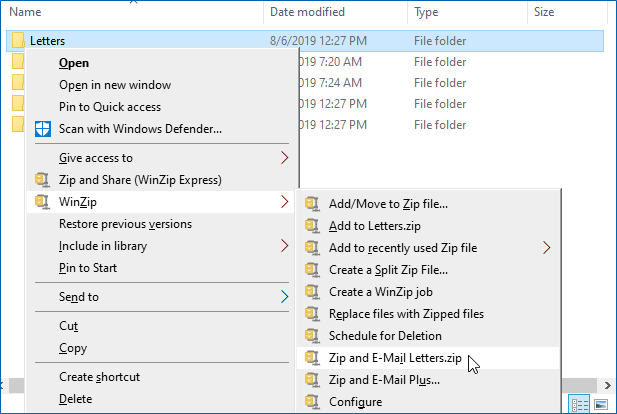Click the File folder type on the 7:24 AM row
This screenshot has width=617, height=414.
[x=440, y=83]
